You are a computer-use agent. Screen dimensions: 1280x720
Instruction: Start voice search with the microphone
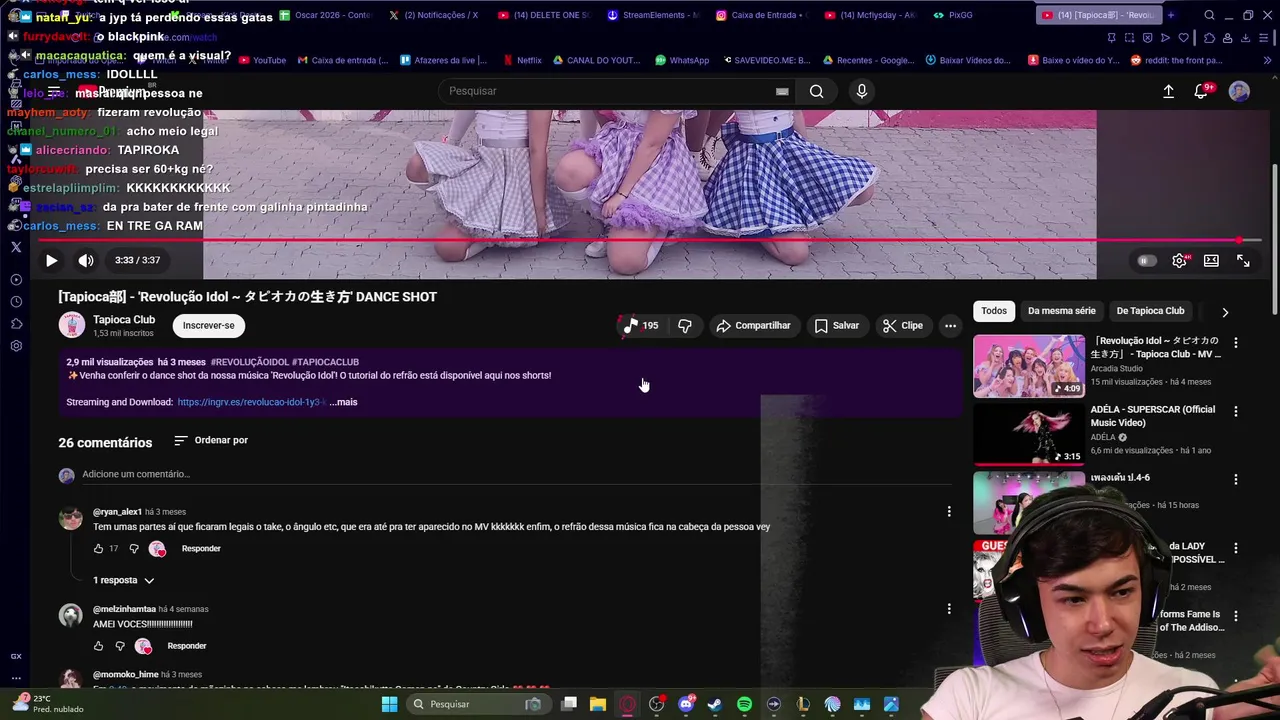pyautogui.click(x=862, y=91)
